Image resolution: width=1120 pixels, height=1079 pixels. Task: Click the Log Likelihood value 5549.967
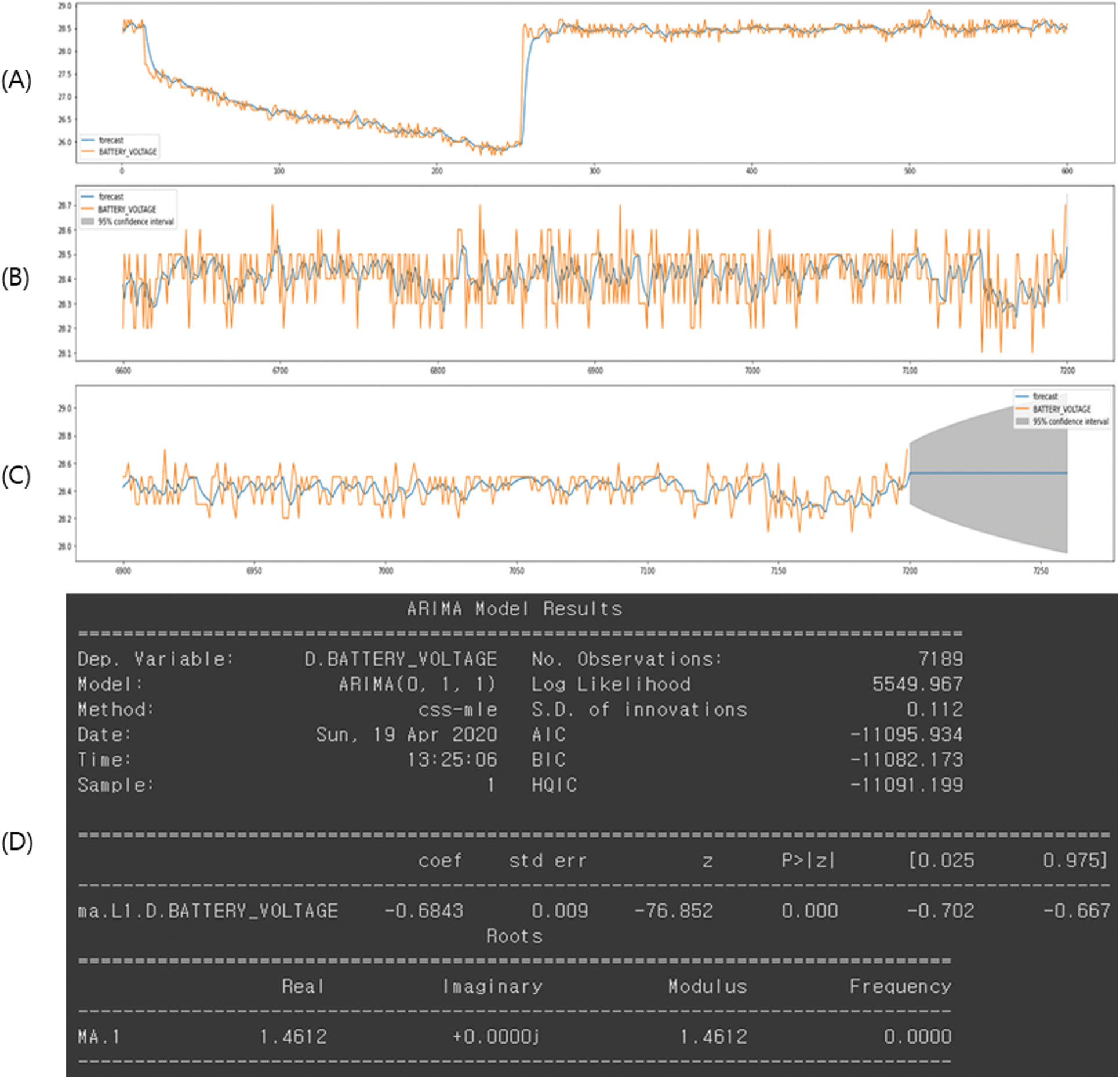pyautogui.click(x=917, y=684)
